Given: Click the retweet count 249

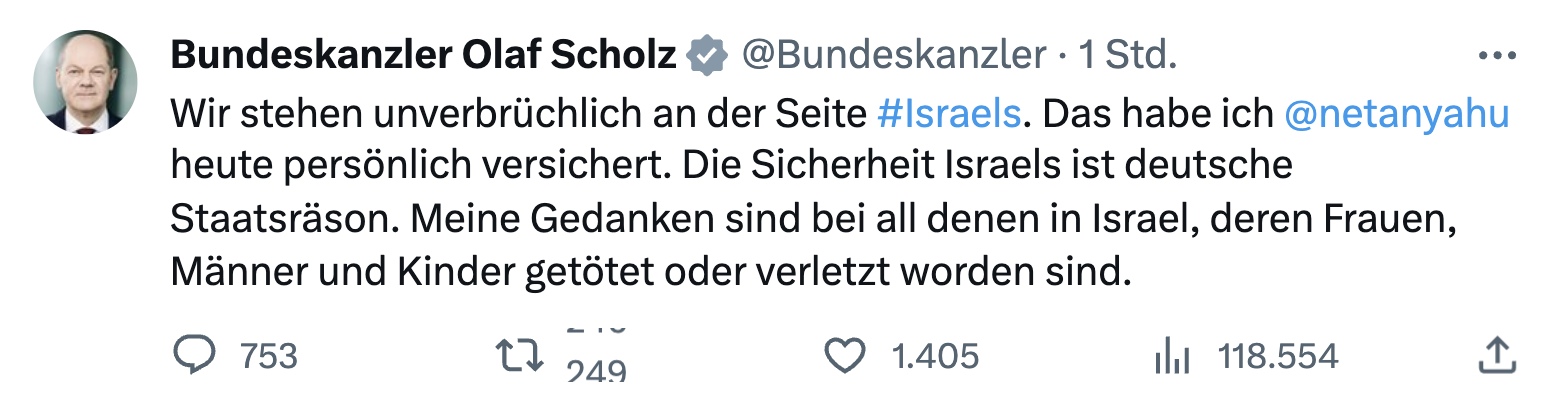Looking at the screenshot, I should [x=596, y=371].
